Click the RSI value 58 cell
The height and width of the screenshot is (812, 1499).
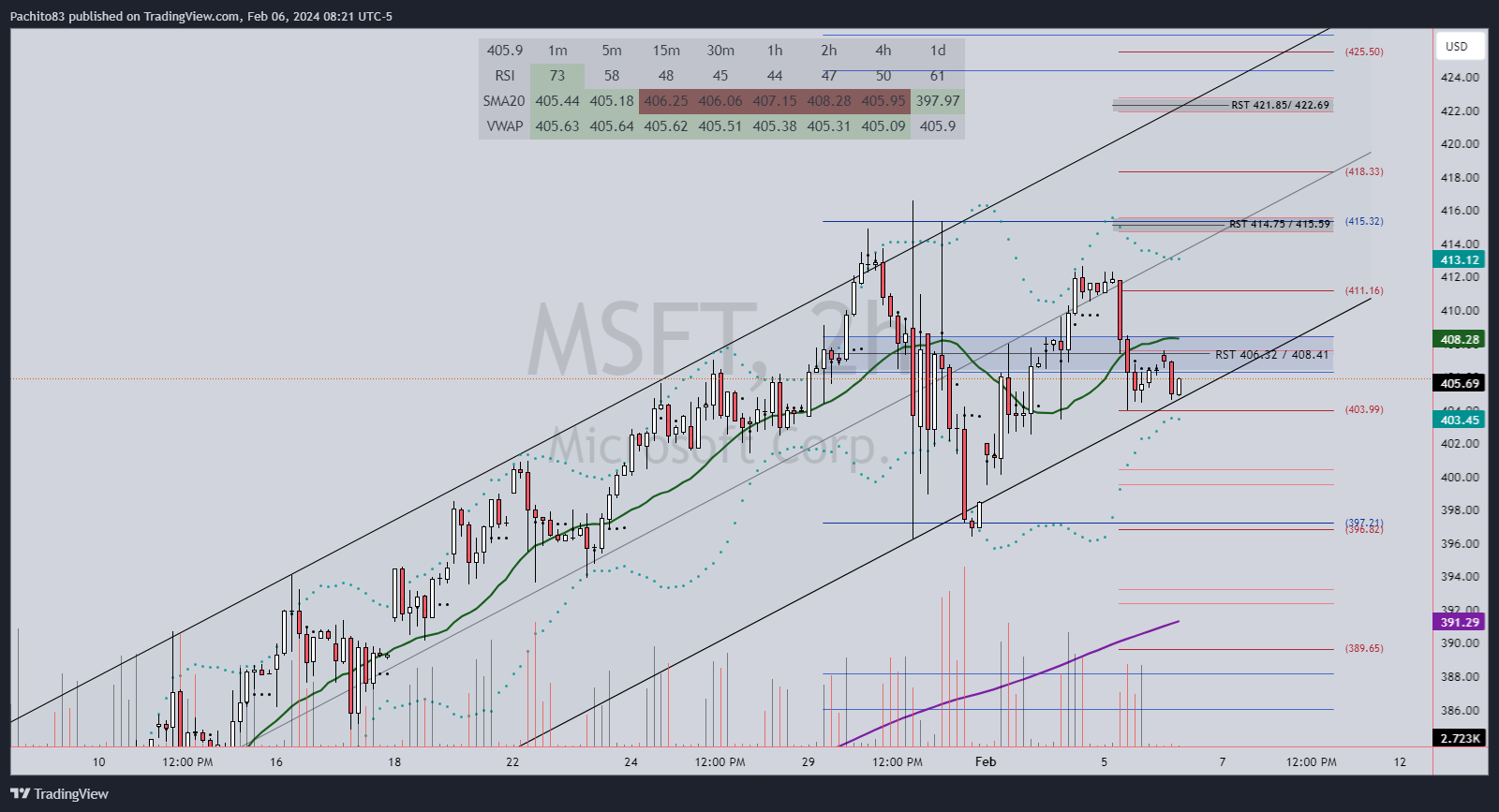coord(612,76)
